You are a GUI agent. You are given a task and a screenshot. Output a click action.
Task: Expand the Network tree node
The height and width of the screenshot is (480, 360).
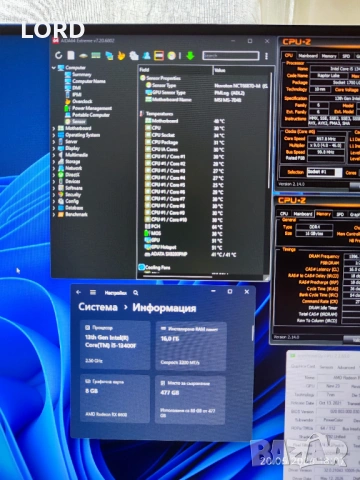[x=54, y=168]
